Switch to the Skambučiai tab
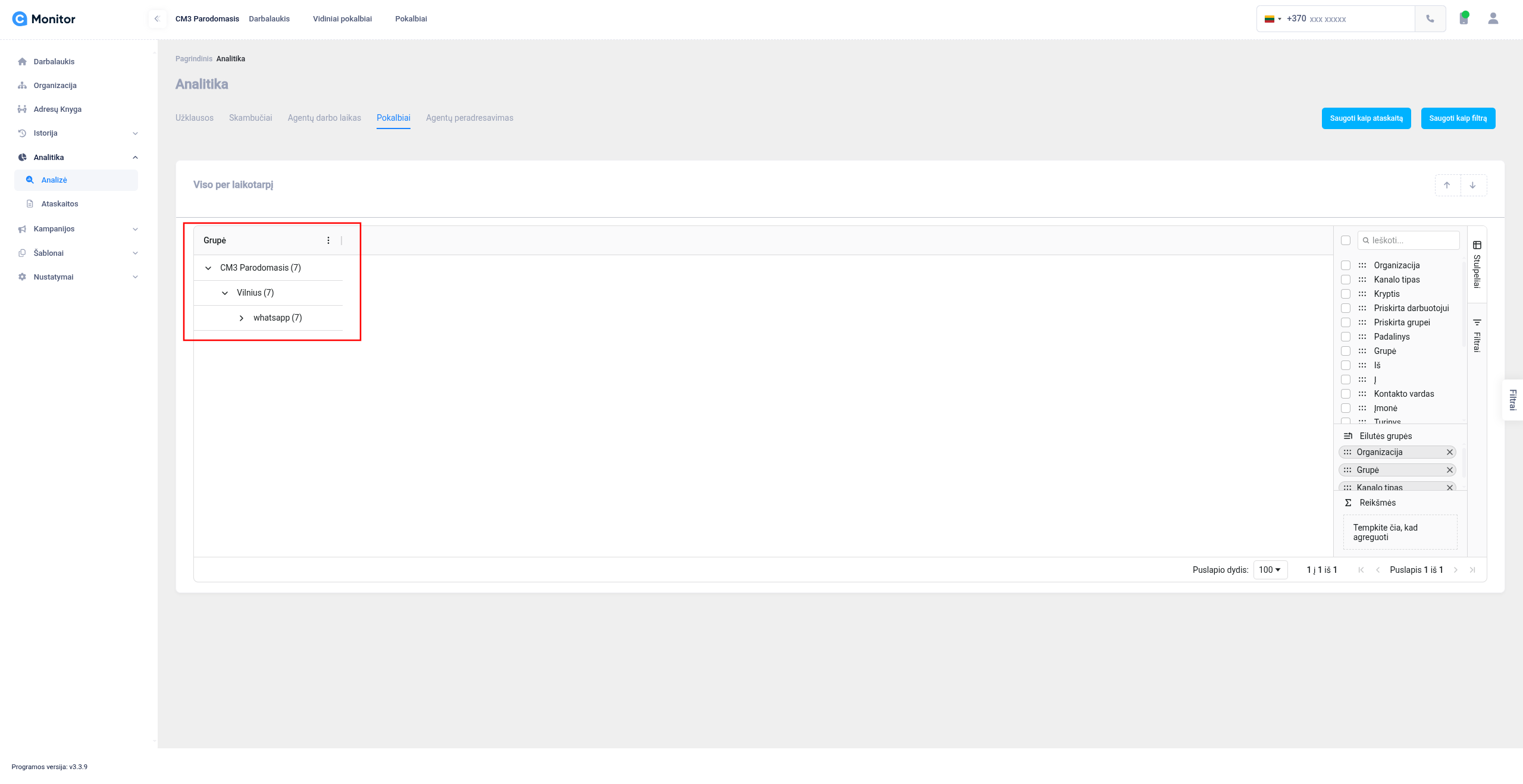This screenshot has width=1523, height=784. pyautogui.click(x=250, y=118)
